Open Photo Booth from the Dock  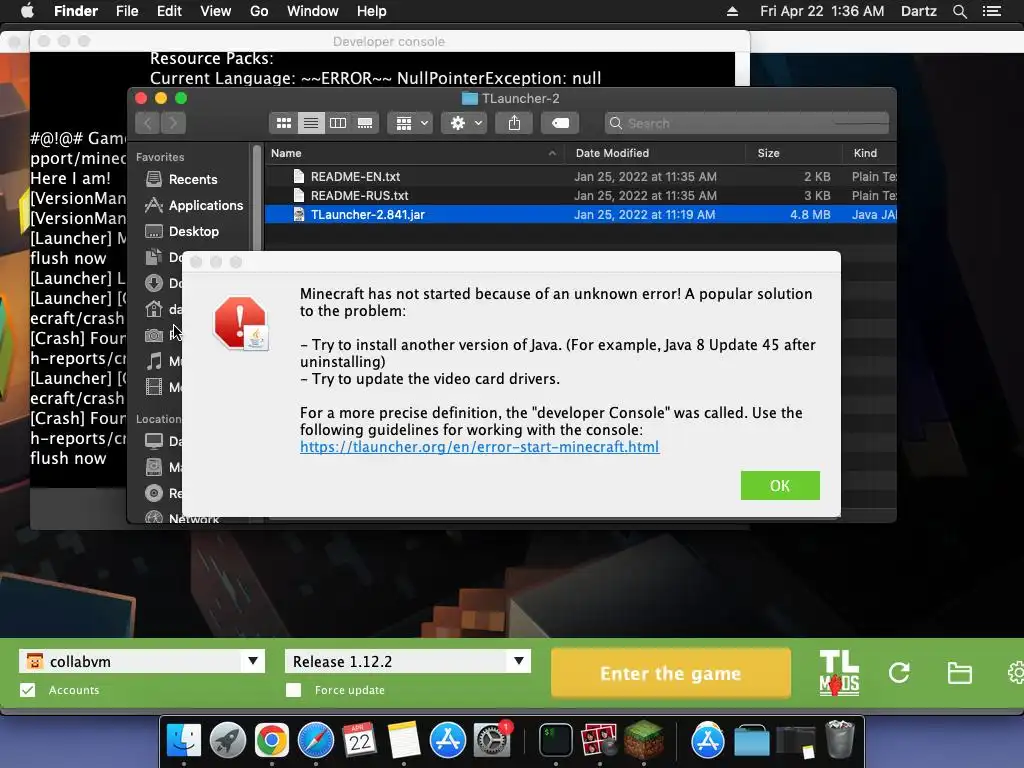[x=600, y=741]
